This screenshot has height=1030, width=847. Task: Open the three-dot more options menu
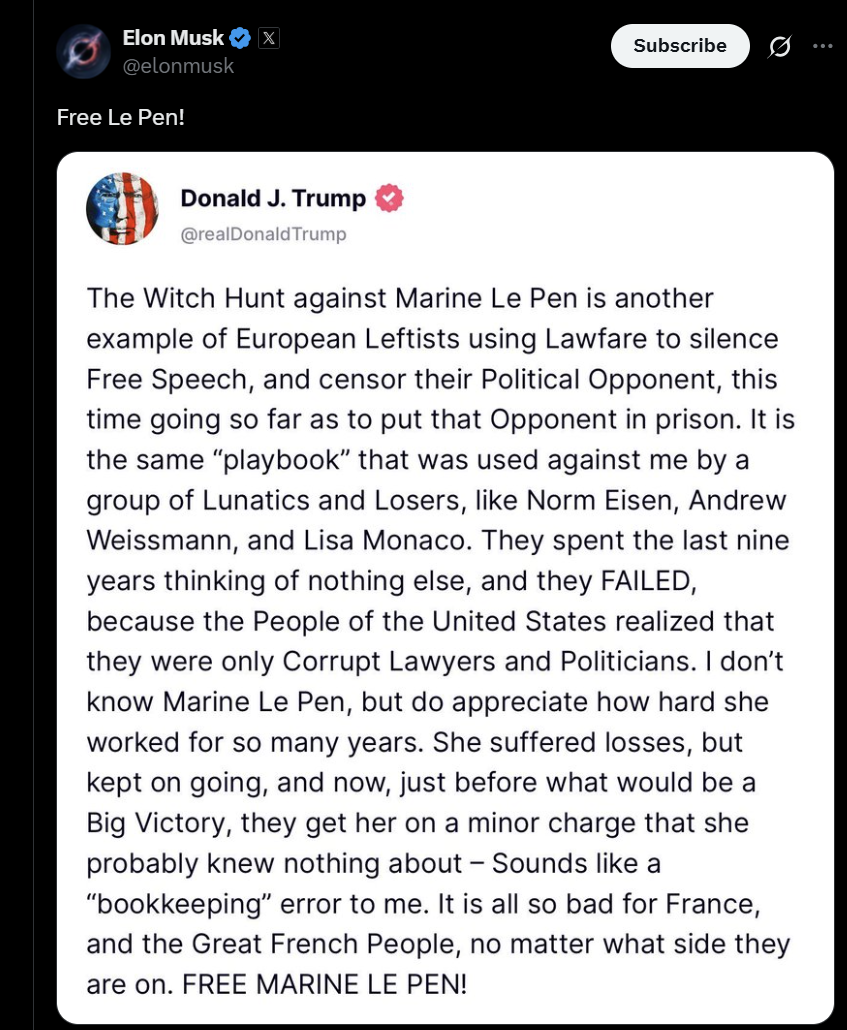pos(823,46)
